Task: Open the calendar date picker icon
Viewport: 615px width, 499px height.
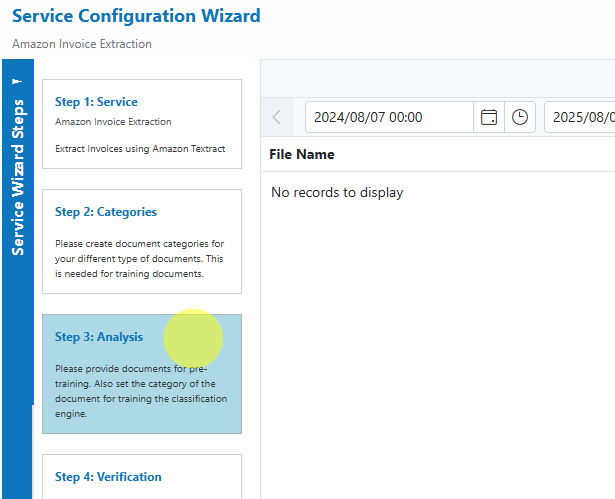Action: (x=489, y=117)
